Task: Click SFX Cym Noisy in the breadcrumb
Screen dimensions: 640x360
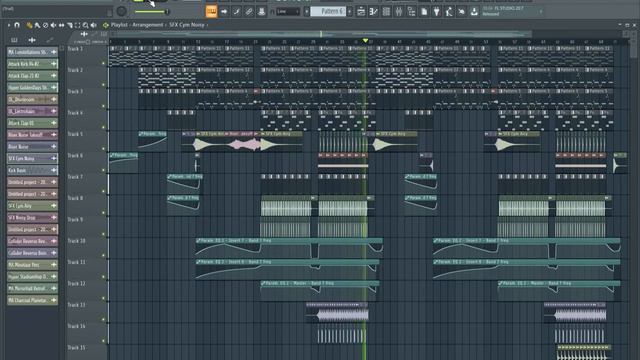Action: point(187,25)
